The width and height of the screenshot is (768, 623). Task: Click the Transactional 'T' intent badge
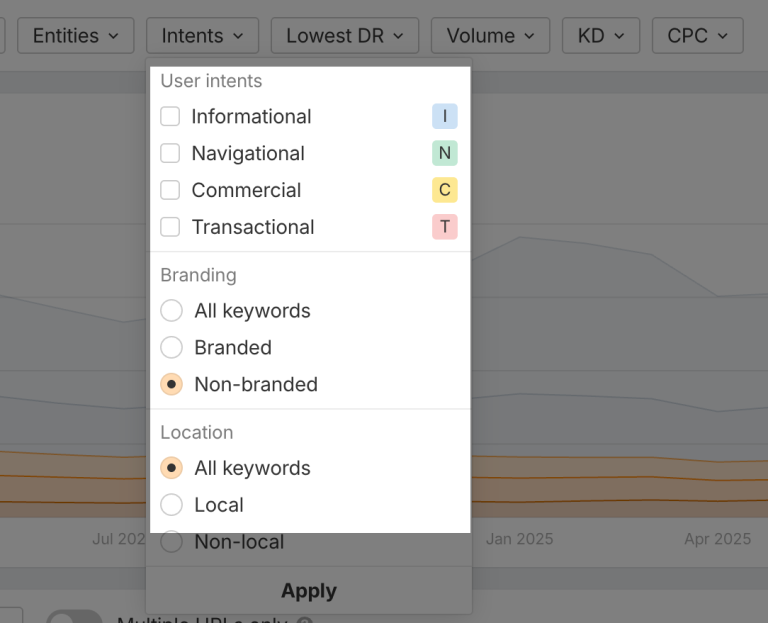pos(445,227)
